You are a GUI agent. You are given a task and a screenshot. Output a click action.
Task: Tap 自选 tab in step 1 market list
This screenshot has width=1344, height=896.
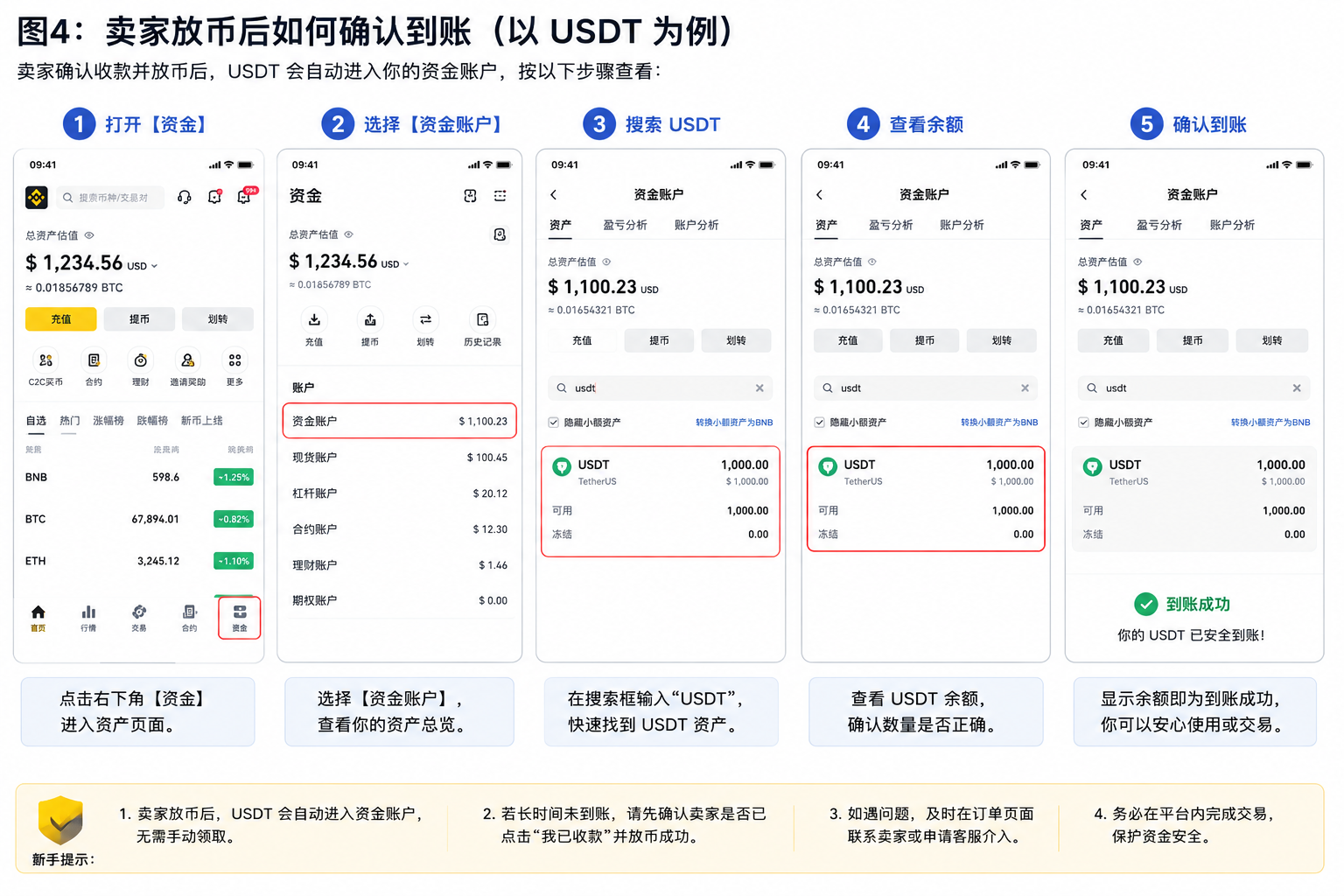(x=36, y=421)
